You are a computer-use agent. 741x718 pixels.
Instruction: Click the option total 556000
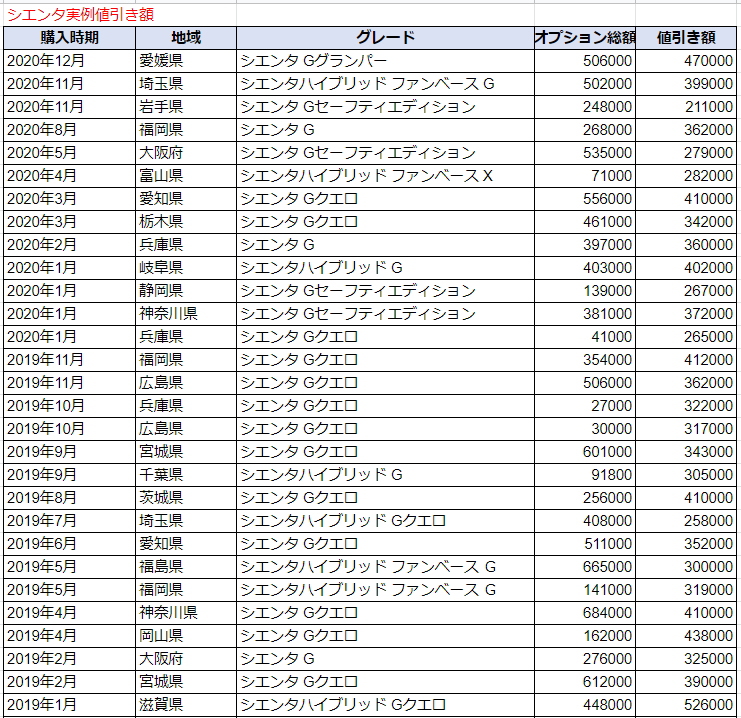pos(585,199)
